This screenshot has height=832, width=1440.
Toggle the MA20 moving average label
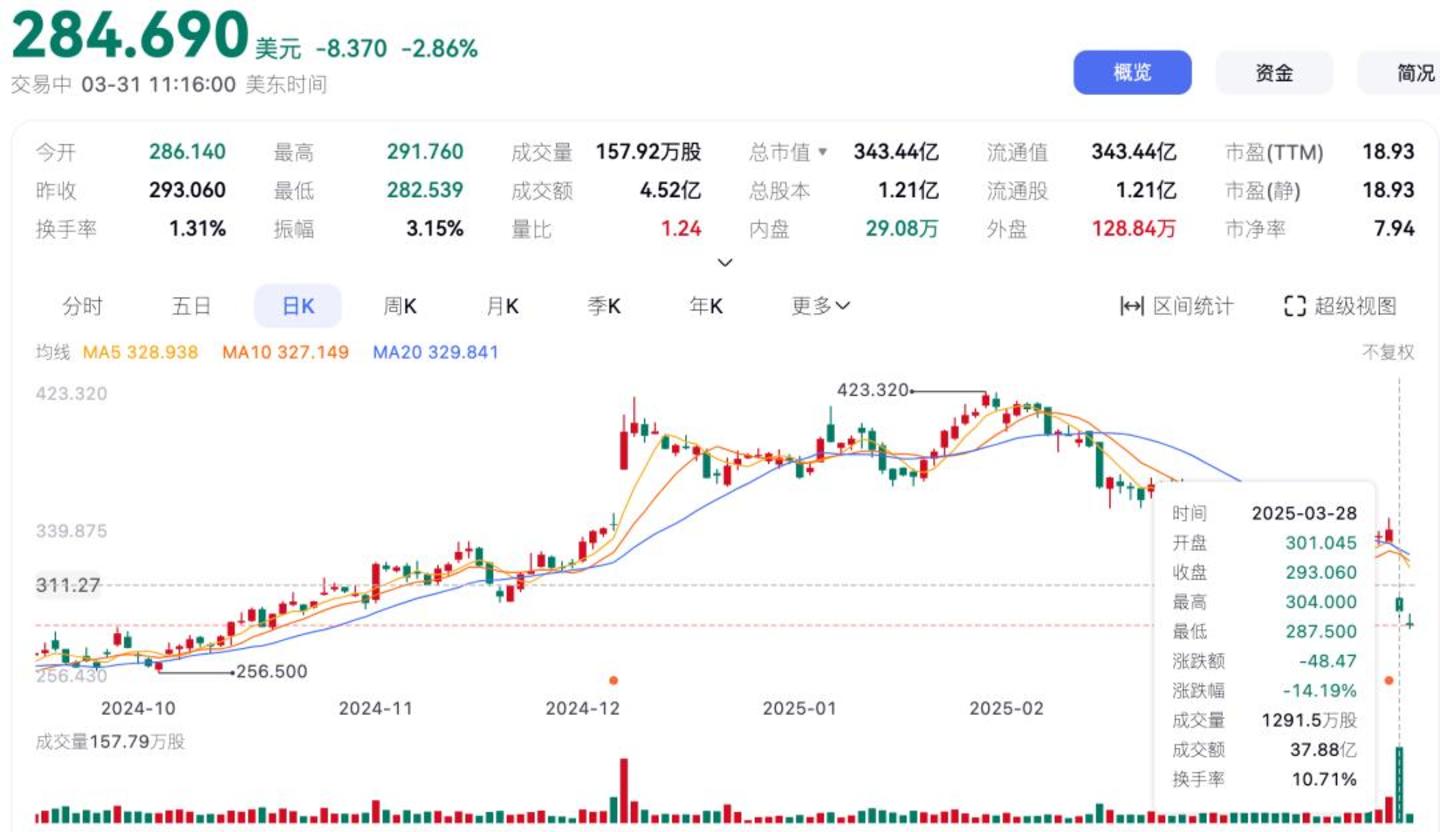435,352
